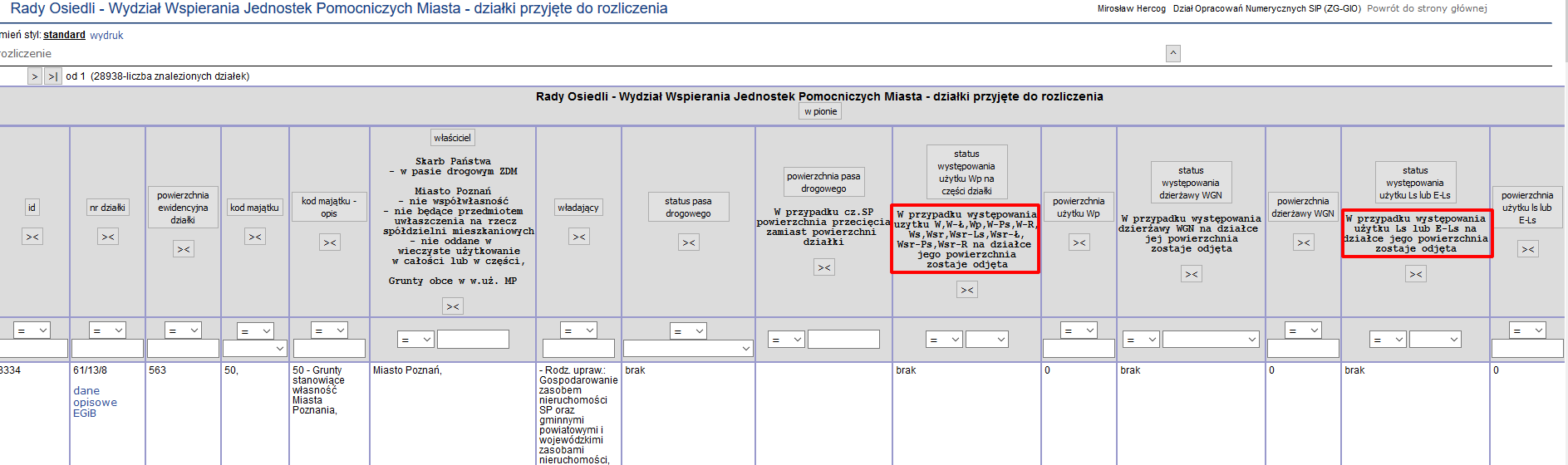The width and height of the screenshot is (1568, 465).
Task: Return via Powrót do strony głównej
Action: [x=1427, y=8]
